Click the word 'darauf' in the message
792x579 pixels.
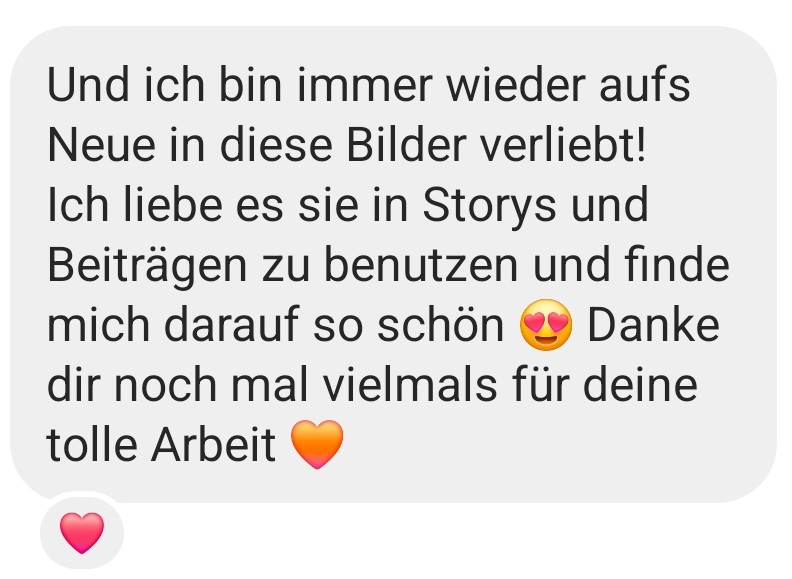(x=231, y=324)
